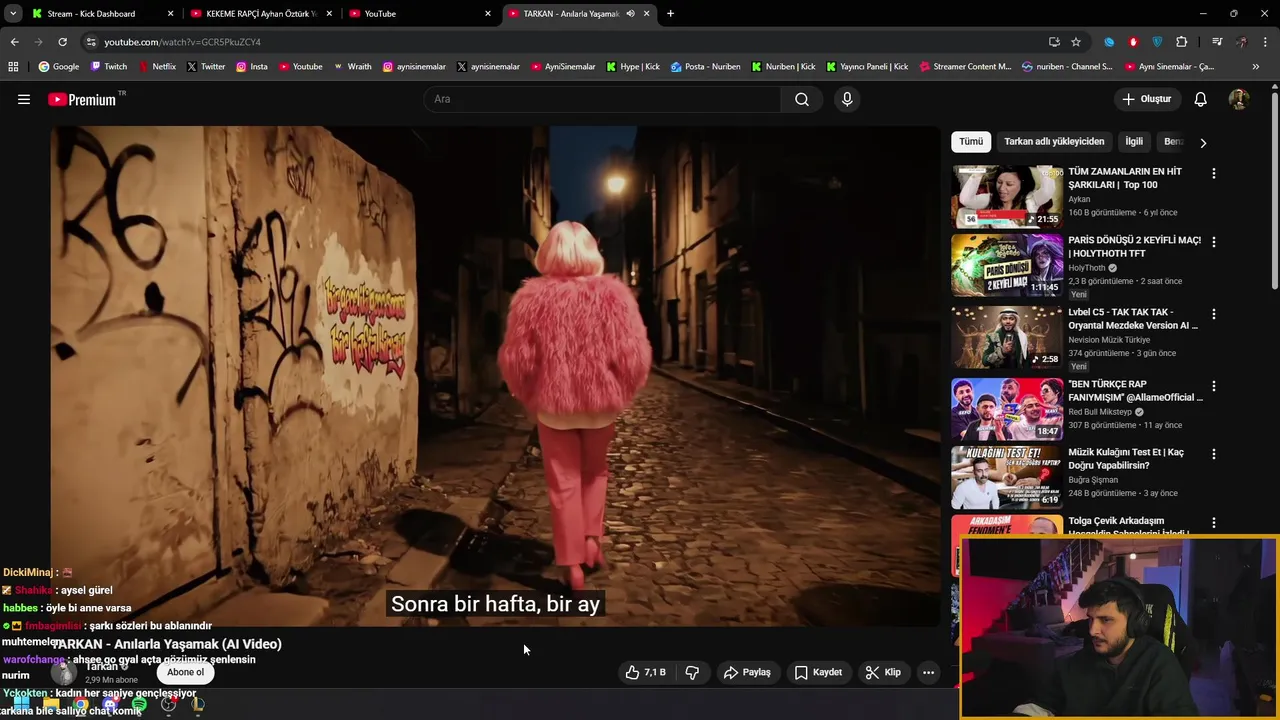Click the blue shield VPN extension icon

click(x=1157, y=42)
